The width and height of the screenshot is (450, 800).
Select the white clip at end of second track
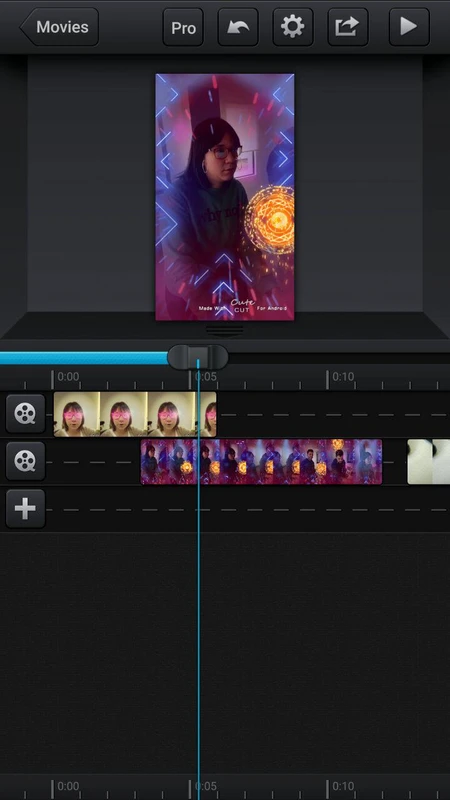(x=429, y=462)
